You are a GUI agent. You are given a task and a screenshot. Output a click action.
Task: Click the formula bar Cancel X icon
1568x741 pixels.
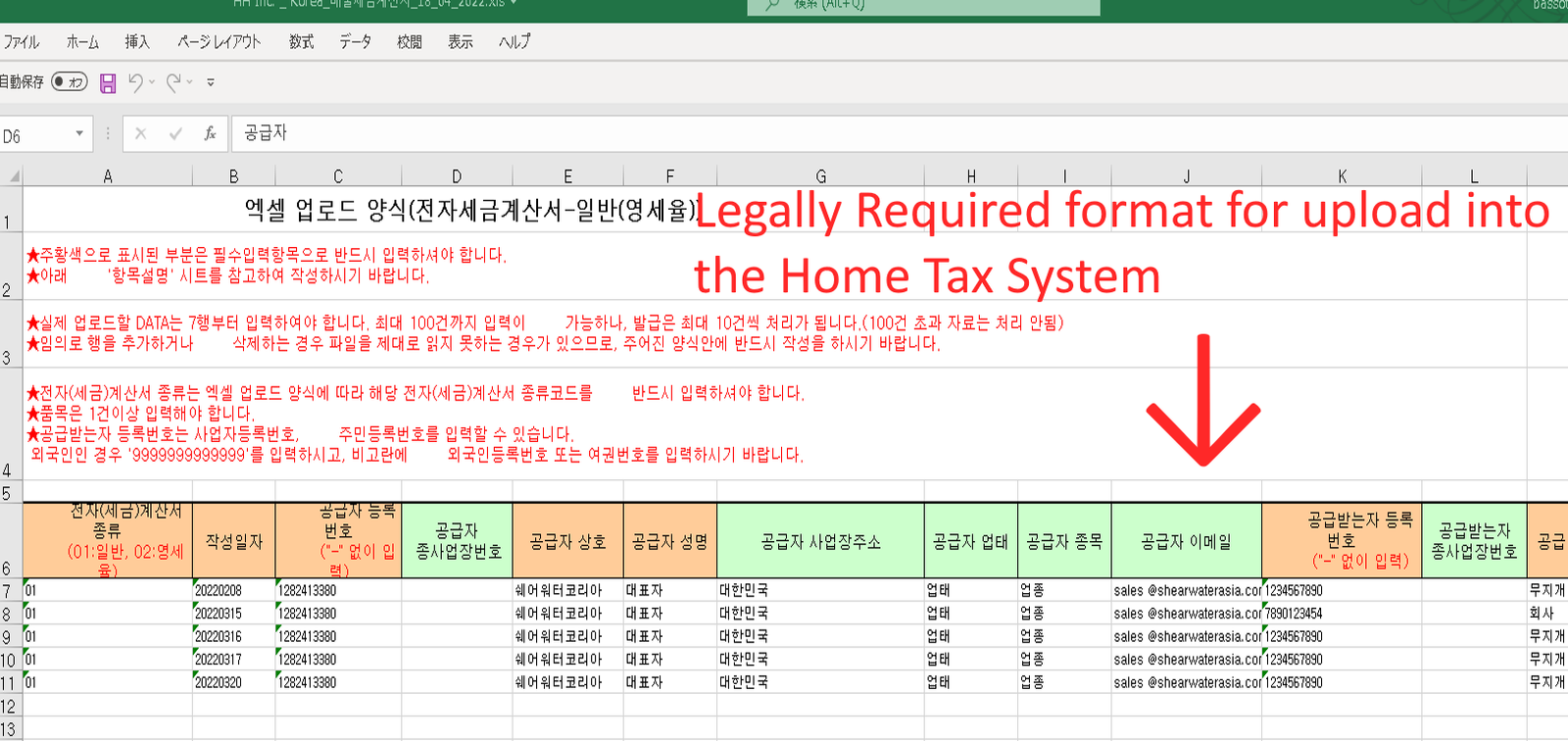pyautogui.click(x=141, y=134)
